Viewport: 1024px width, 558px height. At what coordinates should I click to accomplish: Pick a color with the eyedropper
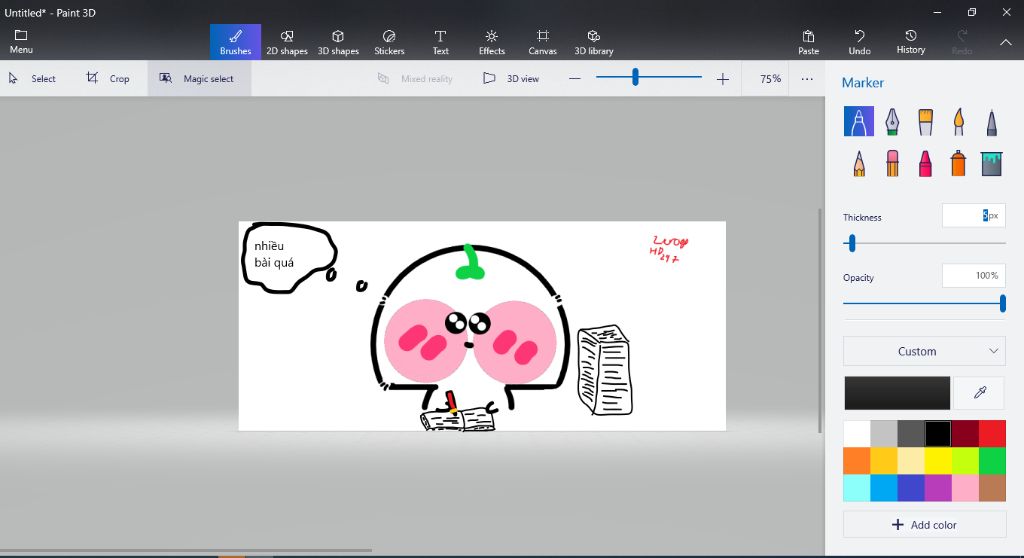click(x=980, y=392)
